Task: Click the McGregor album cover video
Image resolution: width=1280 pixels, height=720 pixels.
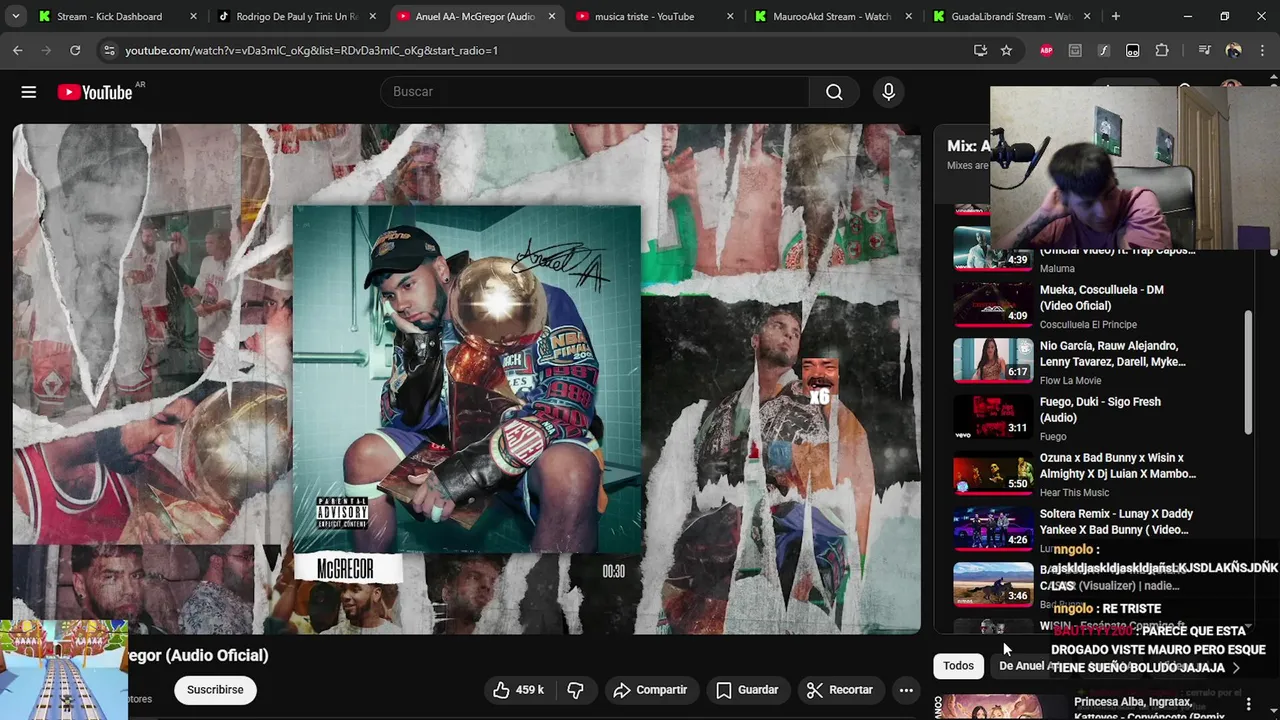Action: (x=467, y=379)
